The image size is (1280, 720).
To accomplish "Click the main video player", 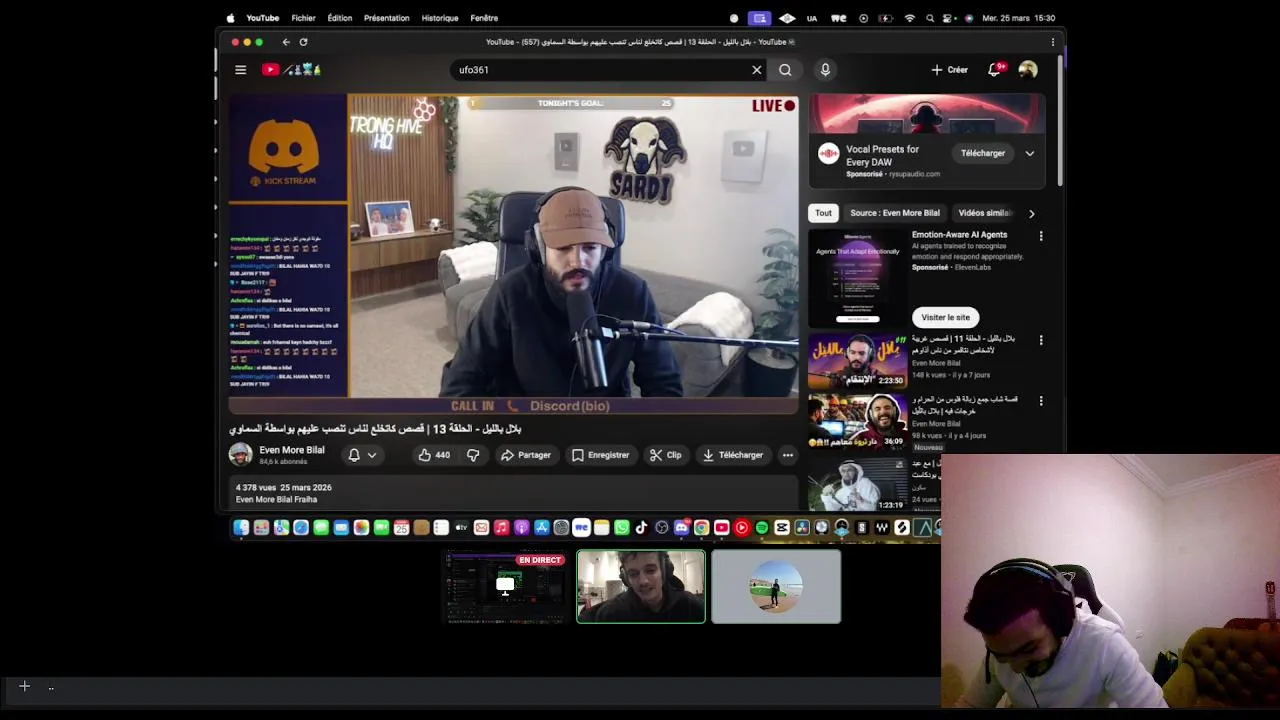I will pyautogui.click(x=514, y=254).
